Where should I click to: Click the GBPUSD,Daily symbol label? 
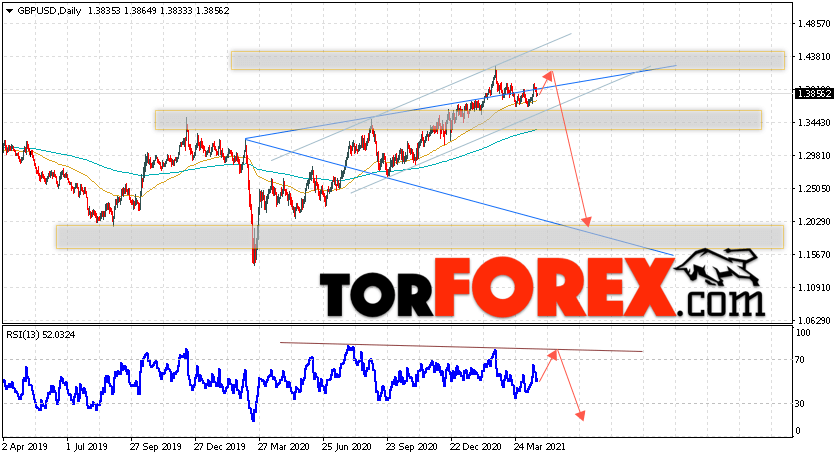click(x=49, y=11)
